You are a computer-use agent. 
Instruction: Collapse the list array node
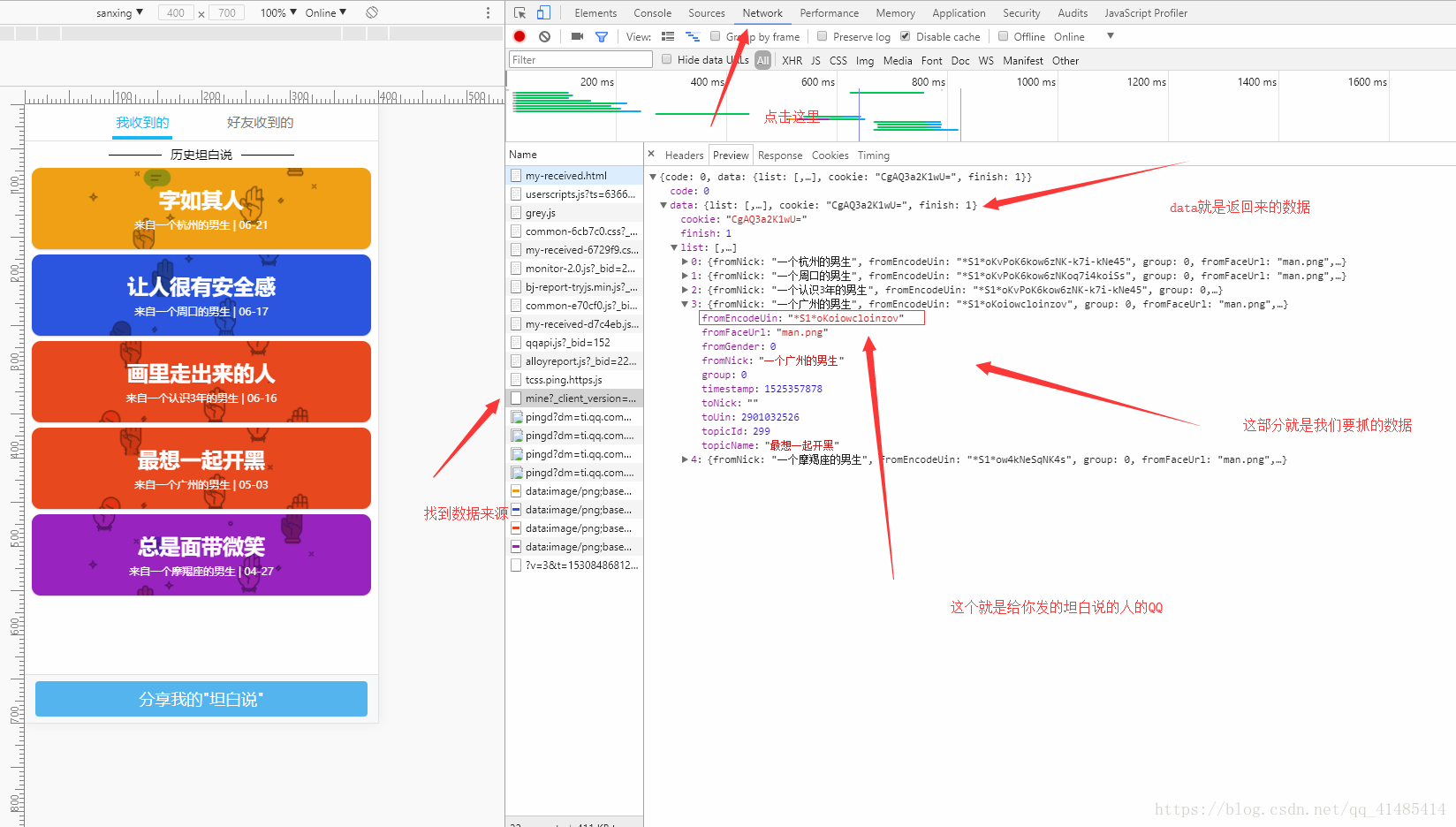[x=674, y=247]
